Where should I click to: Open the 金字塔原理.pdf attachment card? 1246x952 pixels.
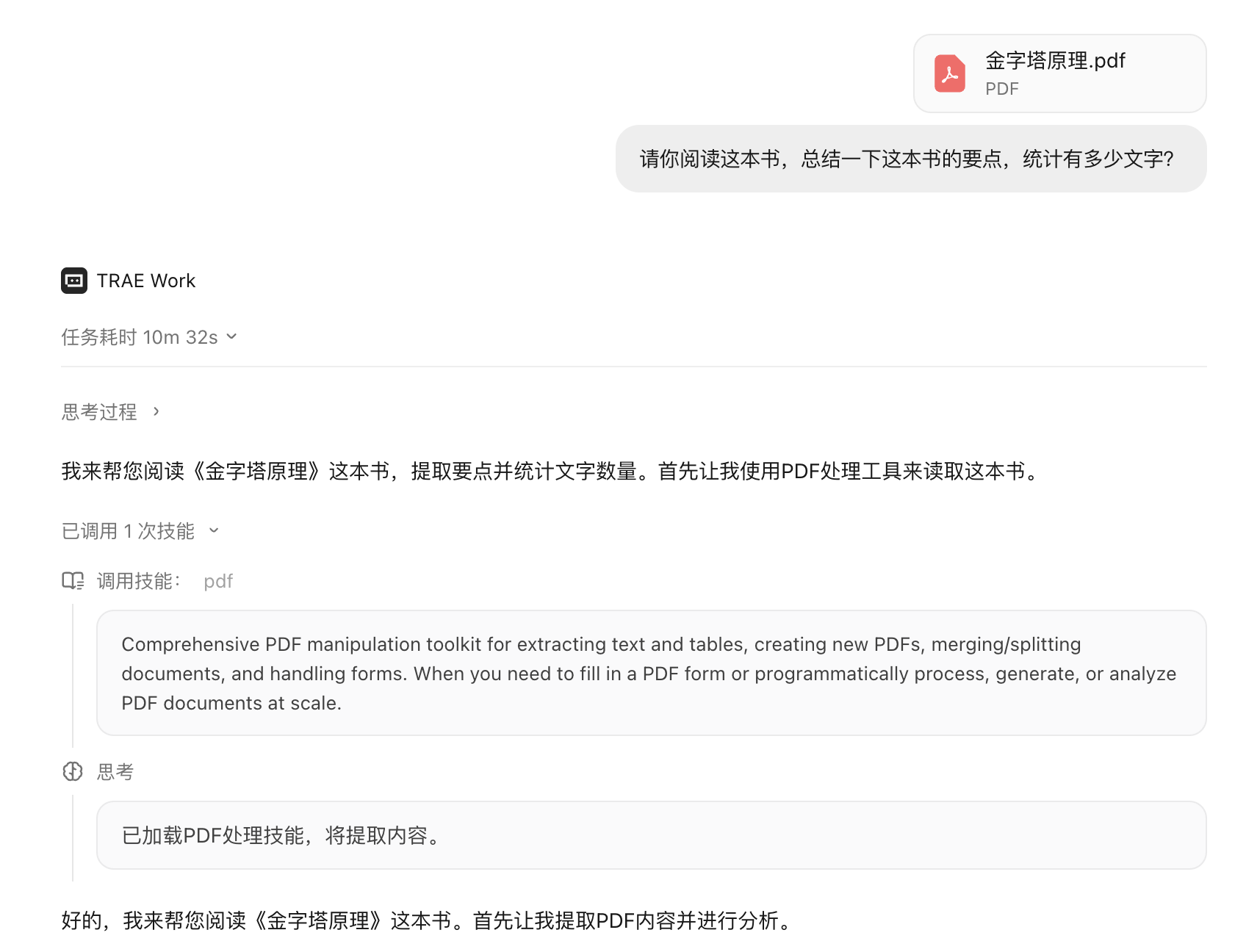click(1059, 73)
